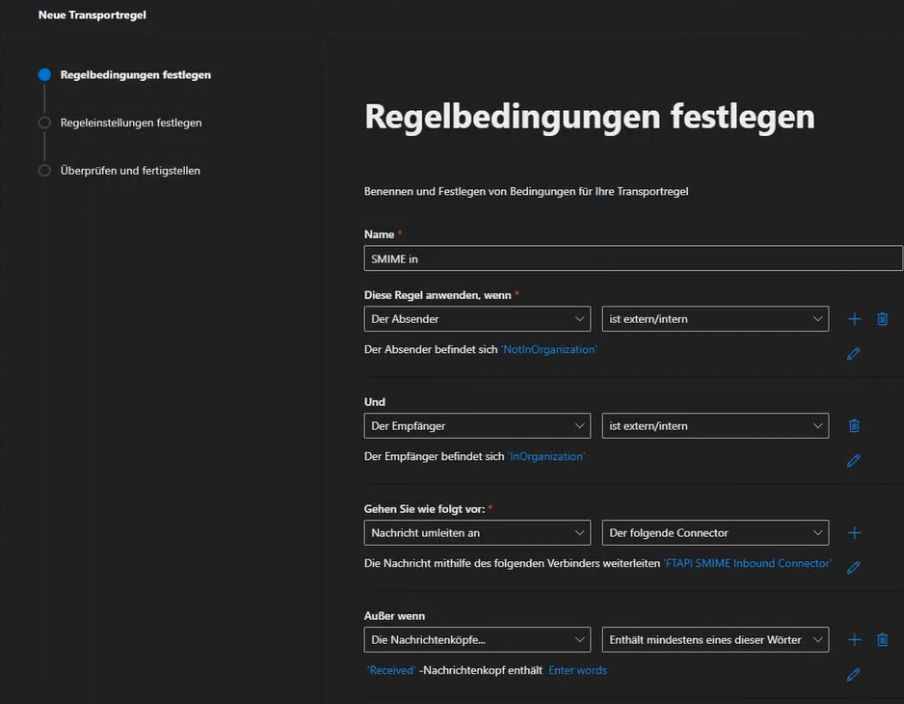Go to step 'Überprüfen und fertigstellen'

click(130, 171)
